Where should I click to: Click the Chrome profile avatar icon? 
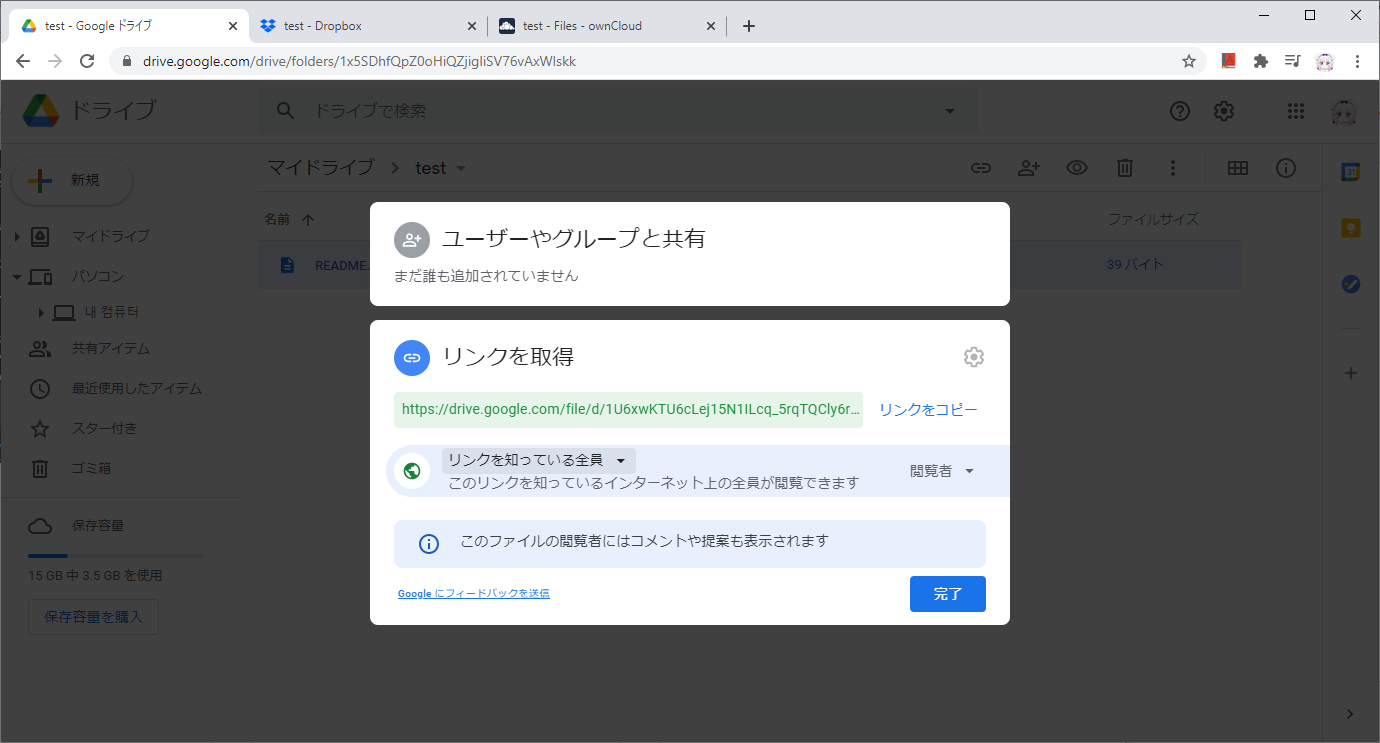click(x=1325, y=61)
